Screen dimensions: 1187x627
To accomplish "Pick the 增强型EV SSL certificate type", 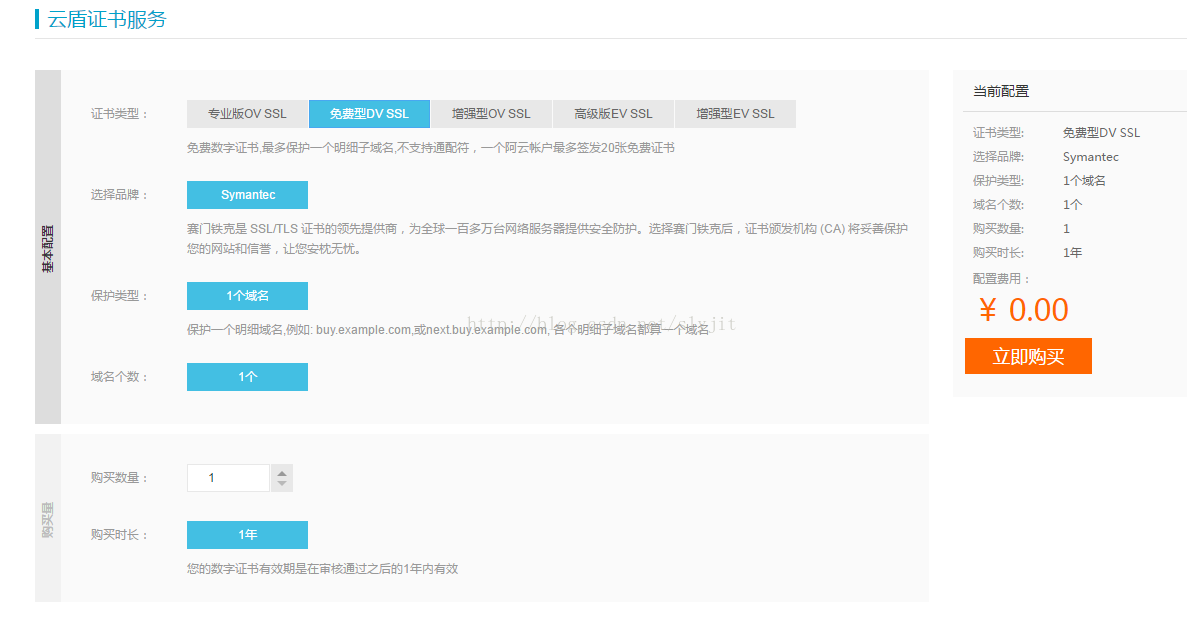I will click(x=735, y=114).
